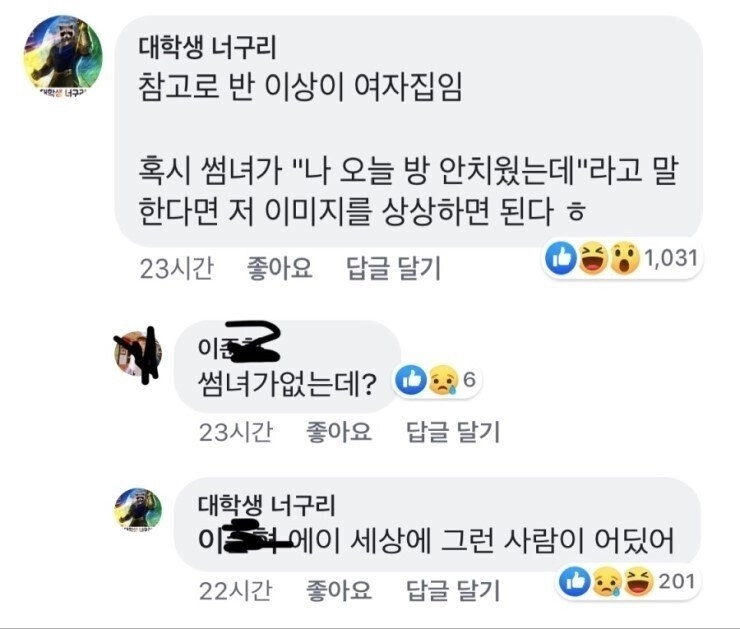Reply to the '썸녀가없는데?' comment
The image size is (740, 629).
pyautogui.click(x=452, y=432)
